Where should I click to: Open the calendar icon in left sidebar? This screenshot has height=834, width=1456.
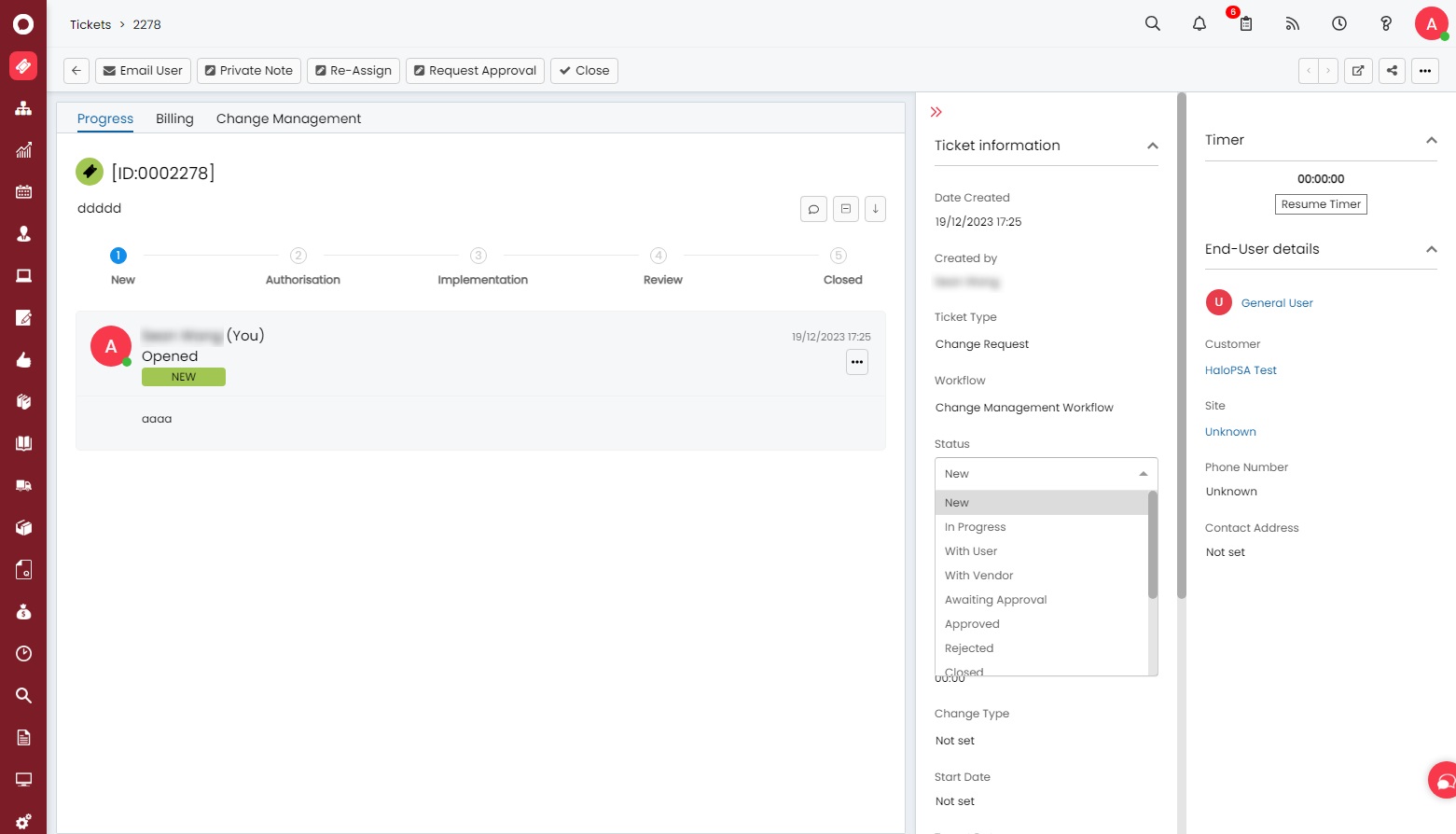[x=23, y=192]
